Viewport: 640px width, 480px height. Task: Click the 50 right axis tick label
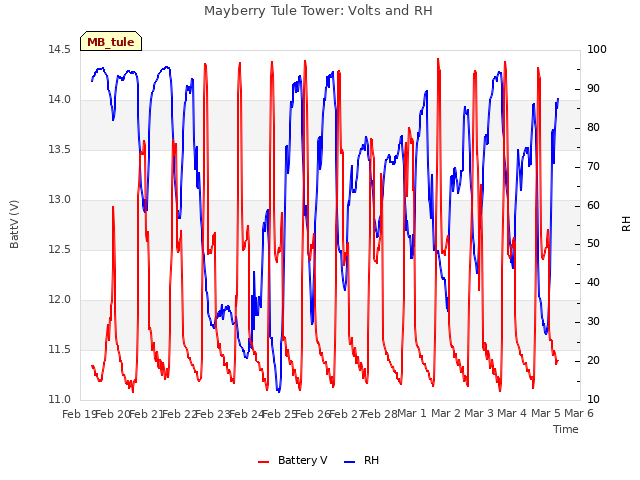pos(593,244)
